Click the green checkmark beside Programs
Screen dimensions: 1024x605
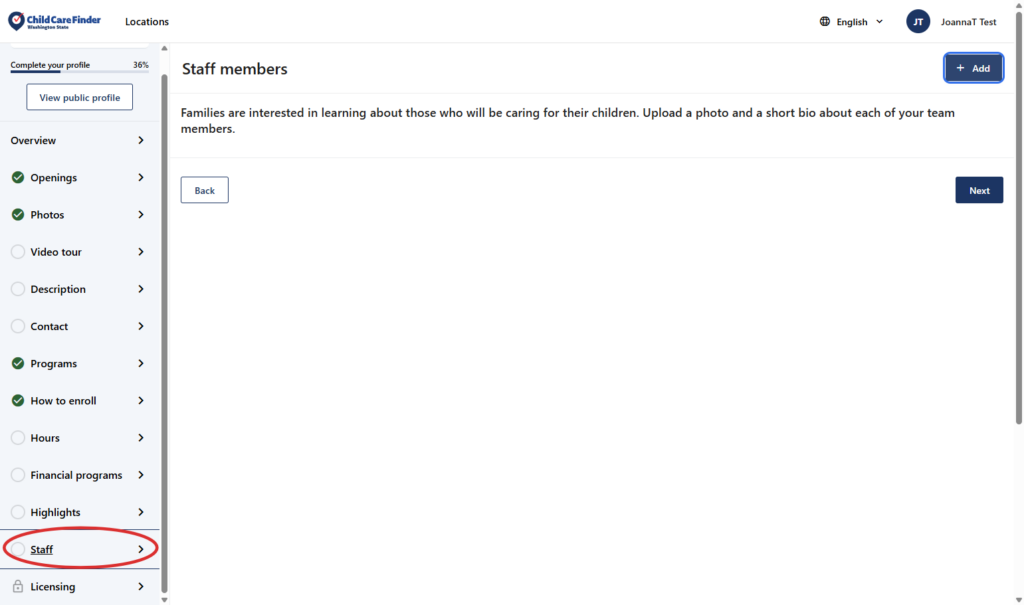[x=18, y=364]
